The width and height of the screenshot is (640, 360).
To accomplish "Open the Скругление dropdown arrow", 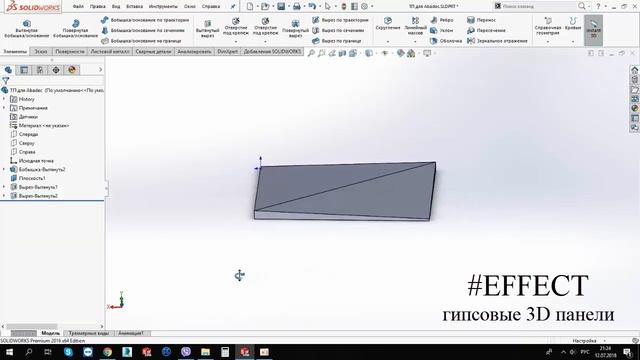I will point(388,41).
